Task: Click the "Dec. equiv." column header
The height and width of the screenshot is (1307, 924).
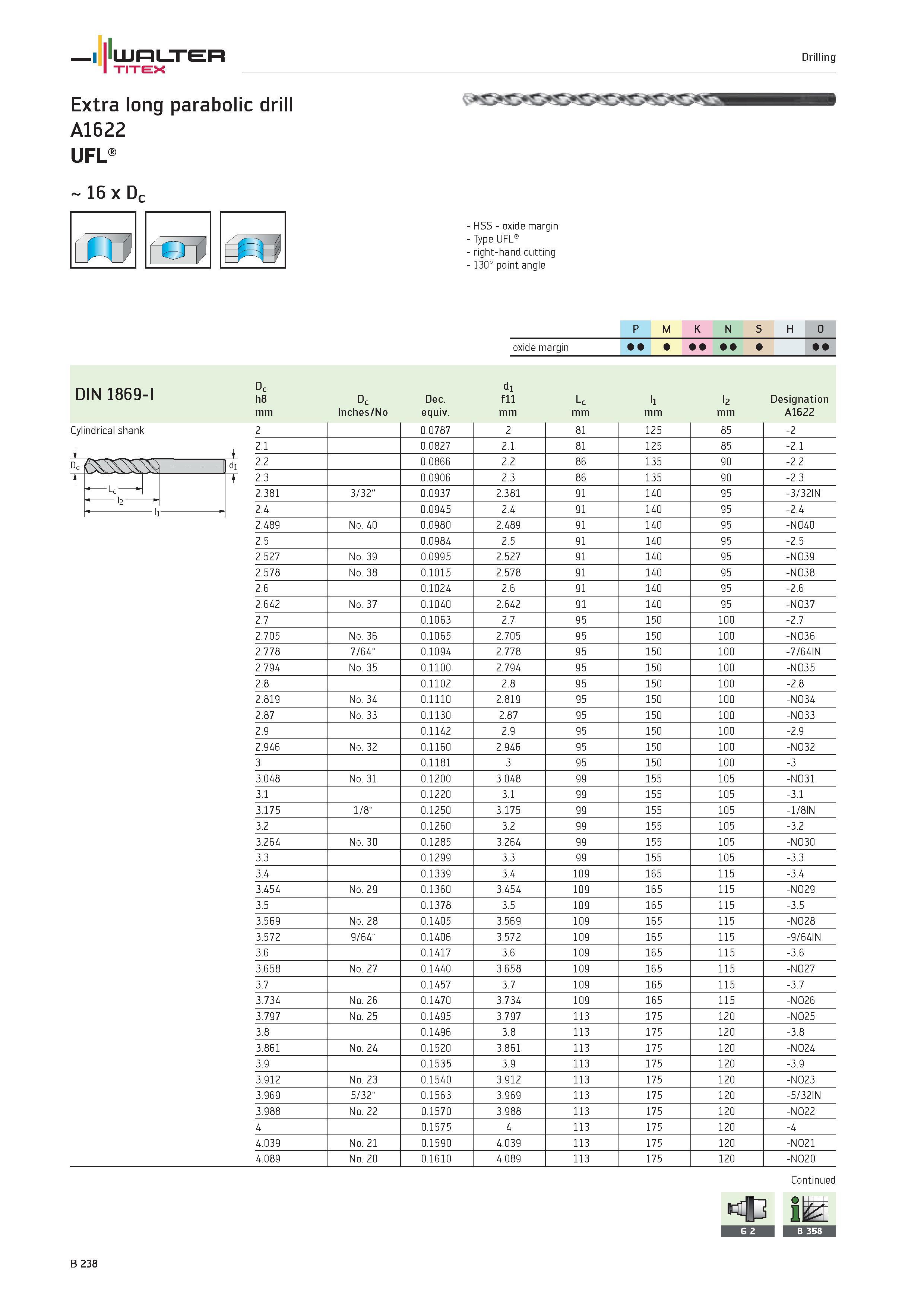Action: coord(436,406)
